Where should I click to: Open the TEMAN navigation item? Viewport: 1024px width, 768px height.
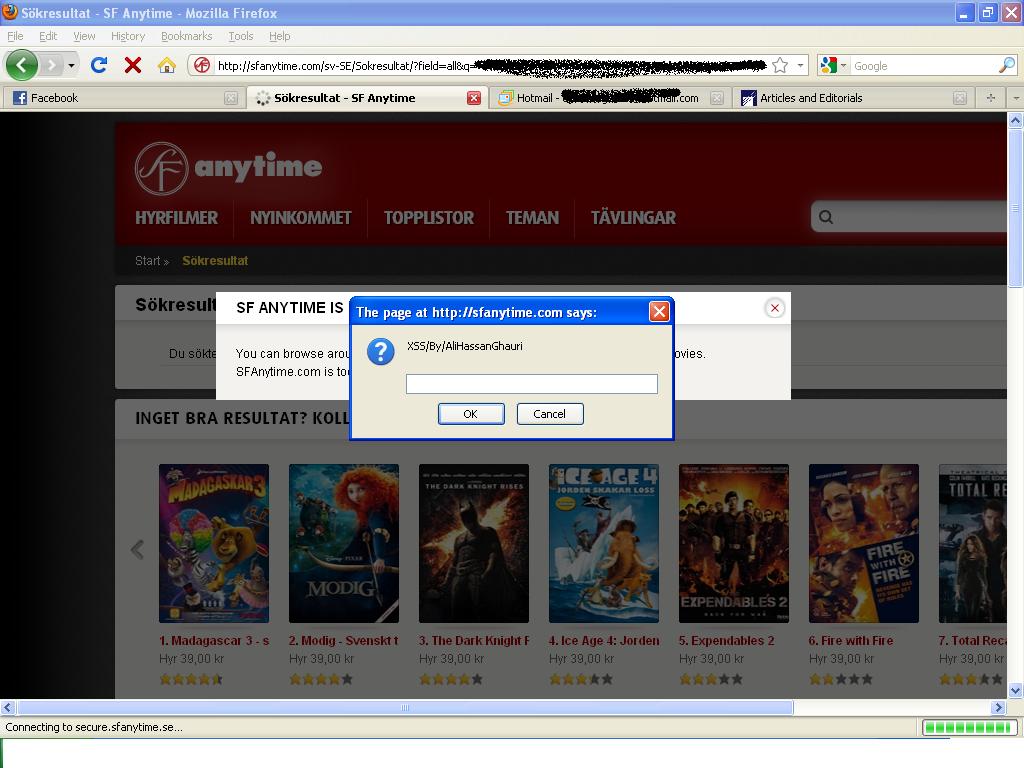coord(532,217)
